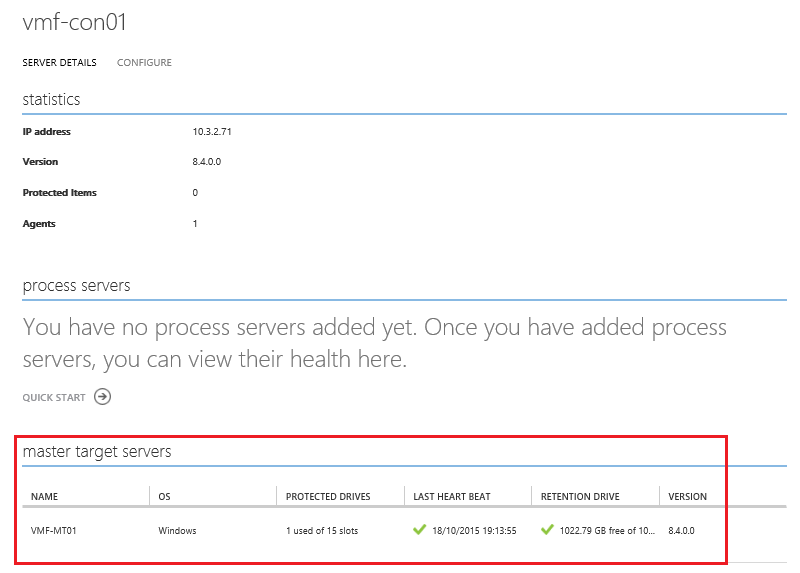Click the master target servers heading
Screen dimensions: 800x573
pos(97,452)
